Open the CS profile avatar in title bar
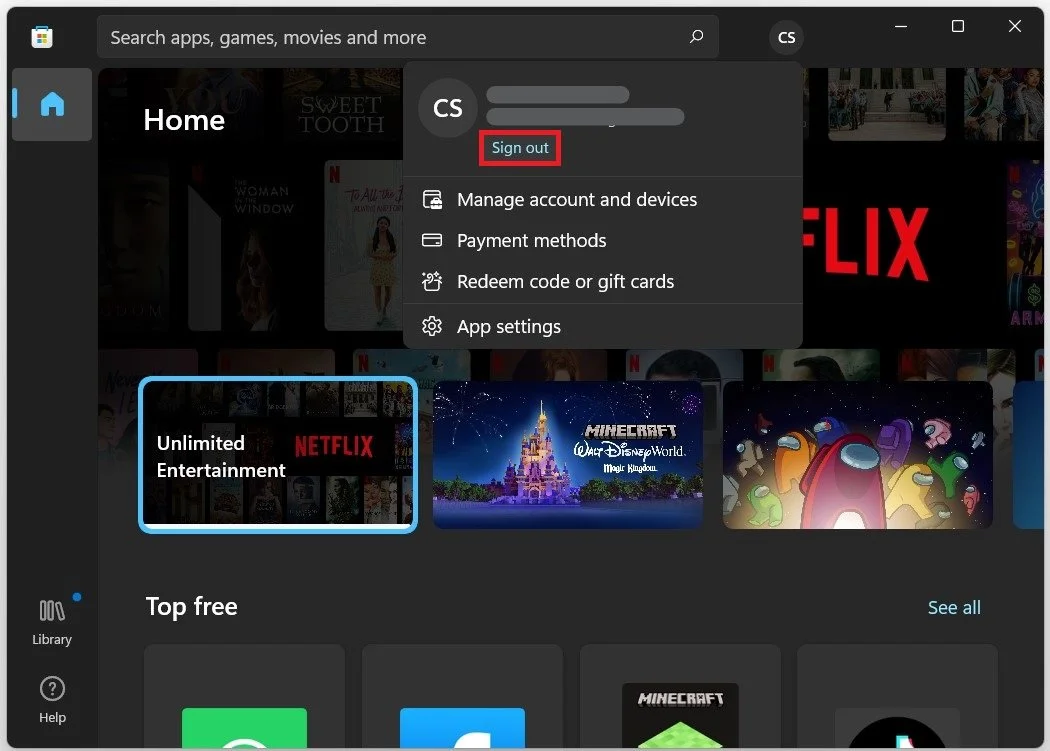 click(x=786, y=38)
